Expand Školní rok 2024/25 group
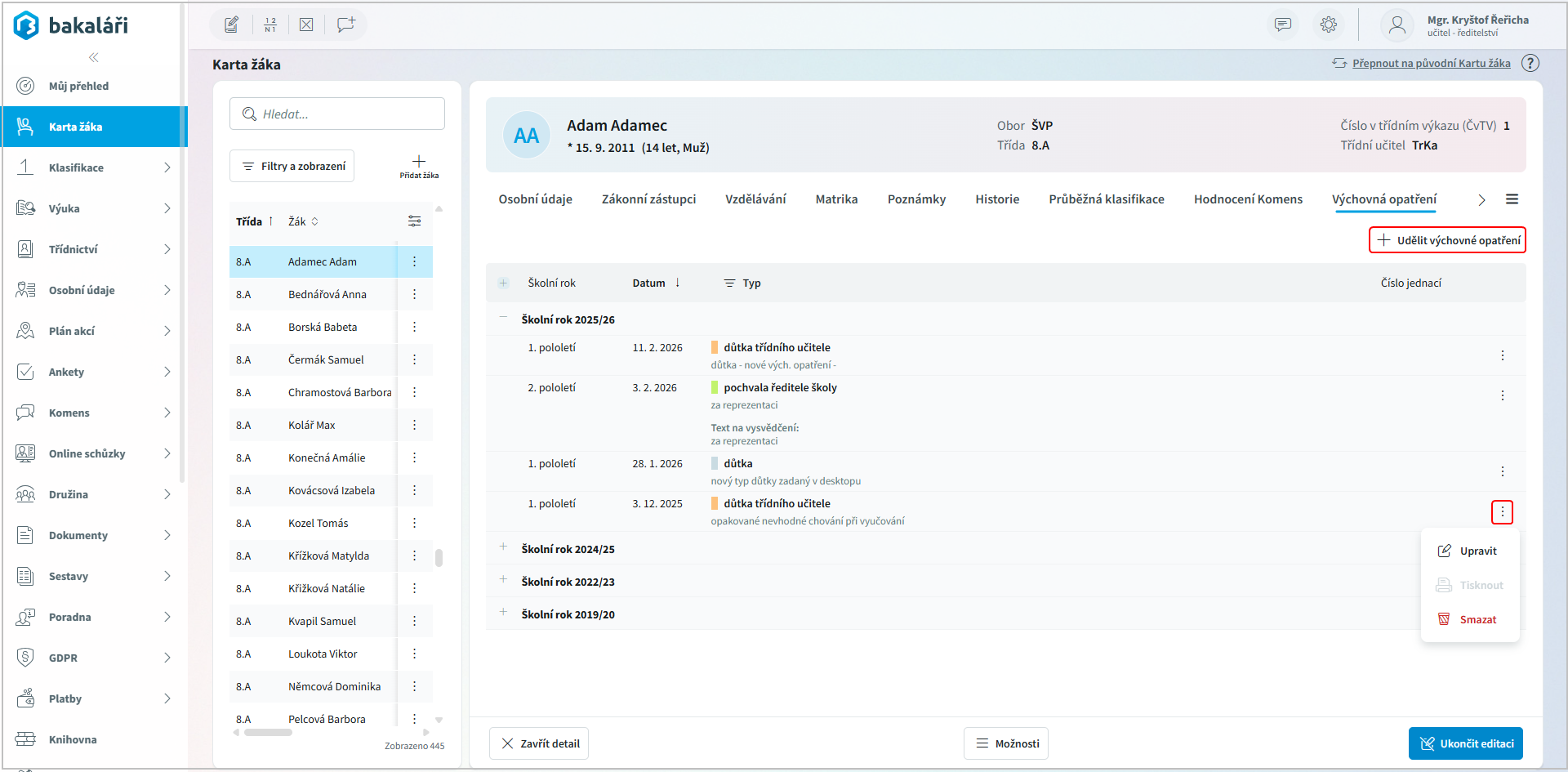Screen dimensions: 1568x772 tap(503, 547)
